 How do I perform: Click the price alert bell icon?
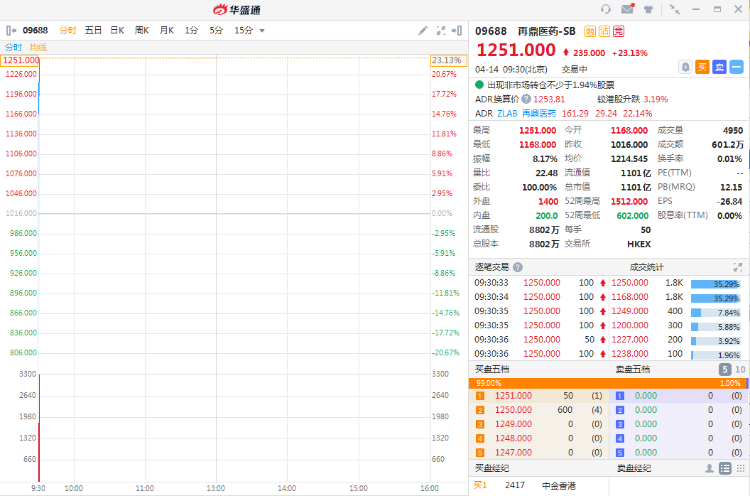(x=685, y=67)
